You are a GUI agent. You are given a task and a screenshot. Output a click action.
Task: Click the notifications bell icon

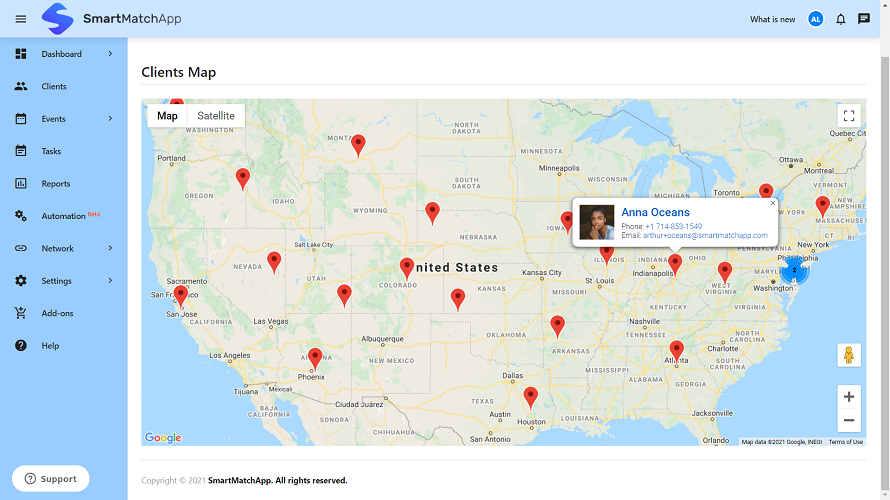click(841, 19)
